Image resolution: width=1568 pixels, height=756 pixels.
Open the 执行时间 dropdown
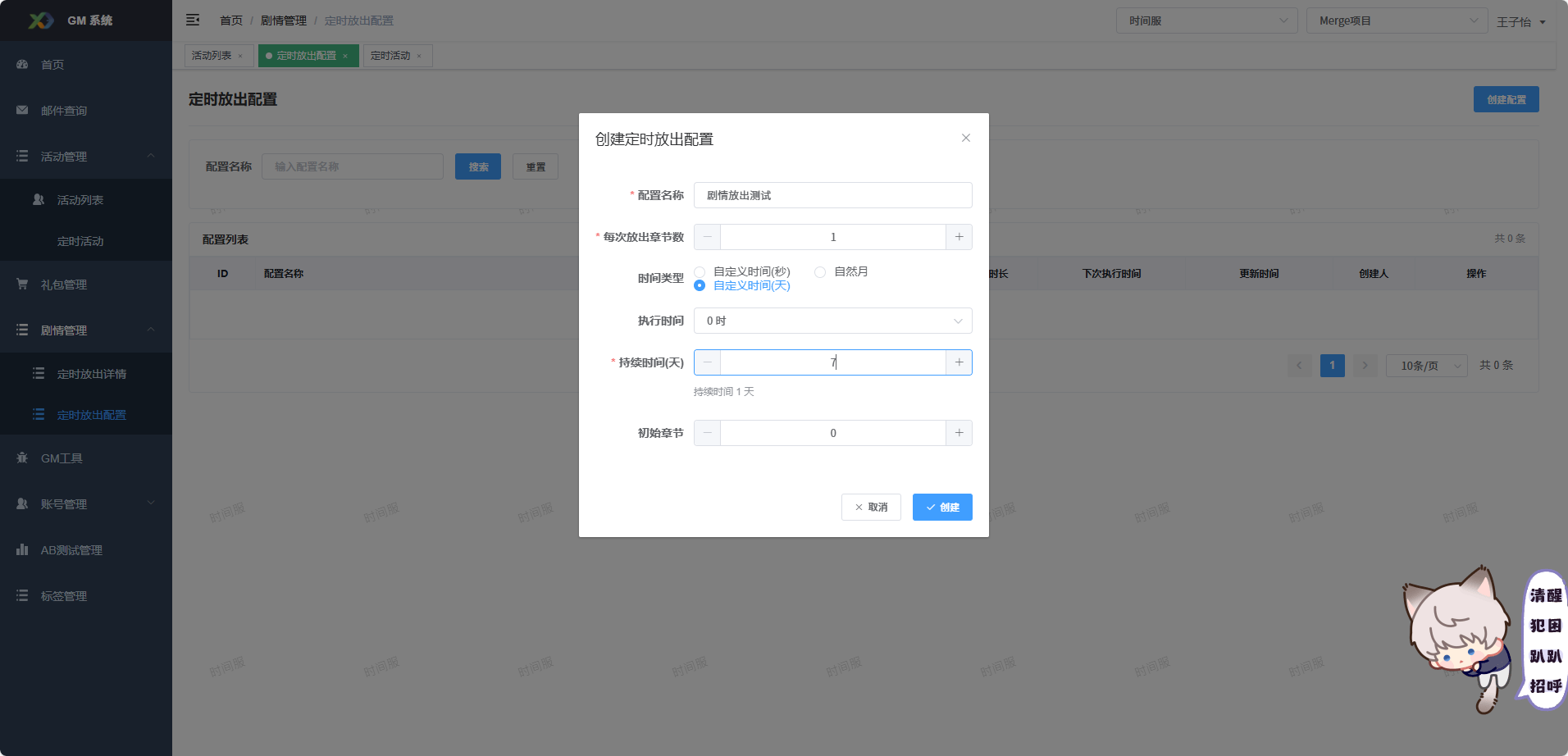pyautogui.click(x=832, y=321)
